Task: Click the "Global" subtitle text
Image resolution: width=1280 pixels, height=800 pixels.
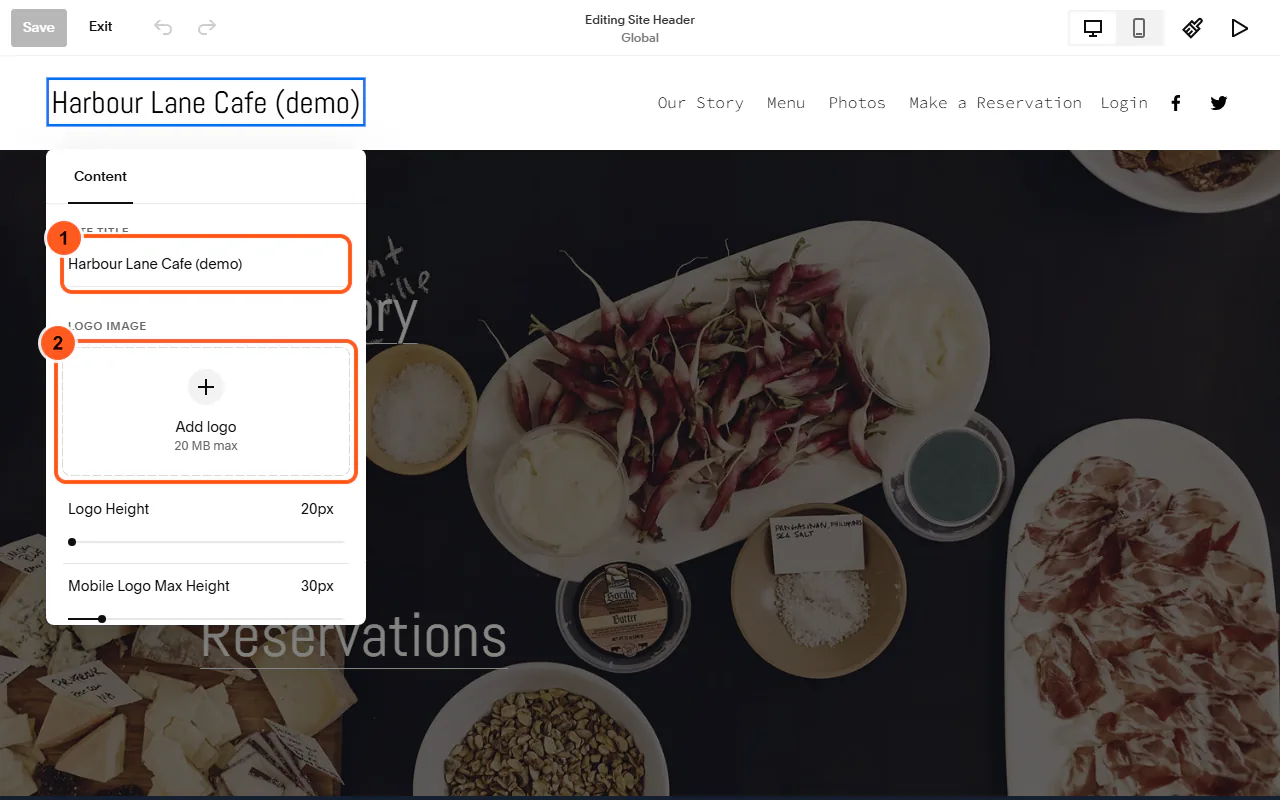Action: (640, 38)
